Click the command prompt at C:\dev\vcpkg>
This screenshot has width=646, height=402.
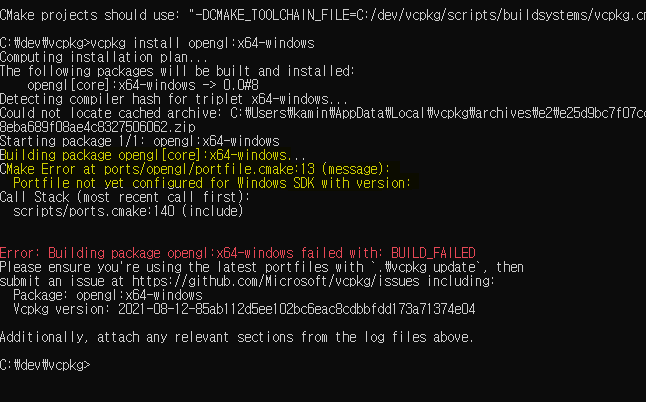[x=45, y=365]
